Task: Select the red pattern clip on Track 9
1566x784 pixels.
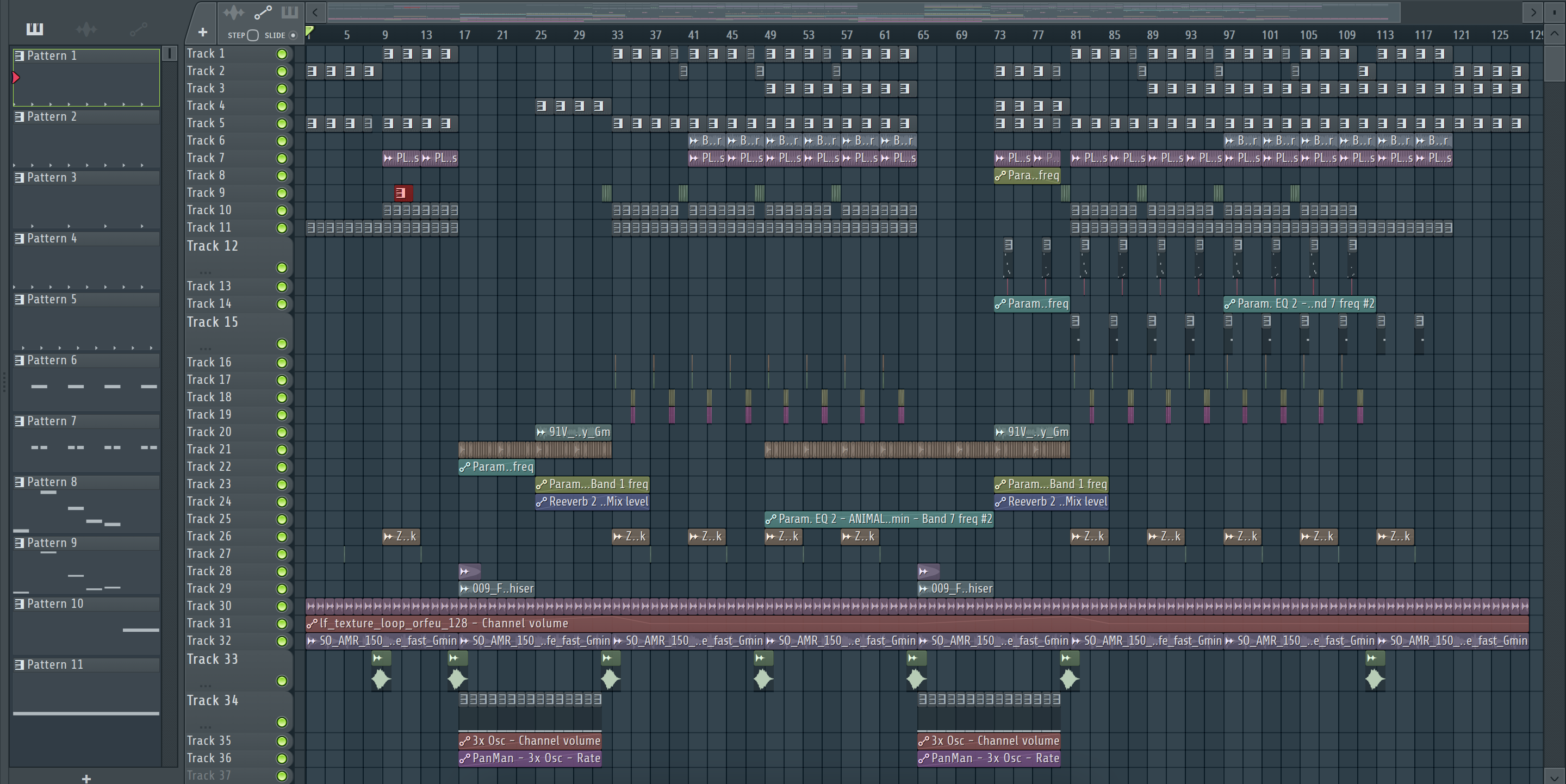Action: [x=403, y=193]
